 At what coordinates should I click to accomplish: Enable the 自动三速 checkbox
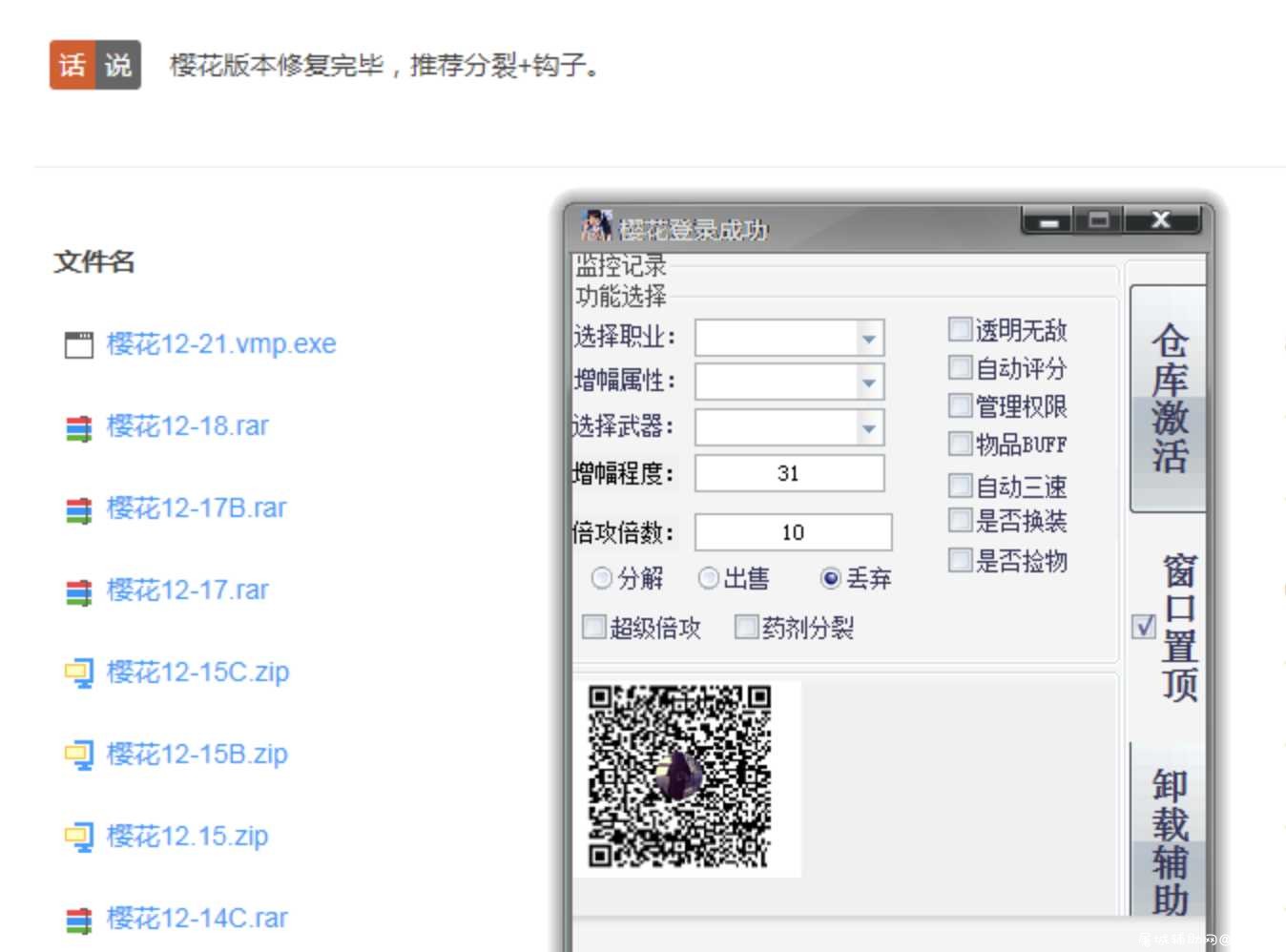(960, 486)
